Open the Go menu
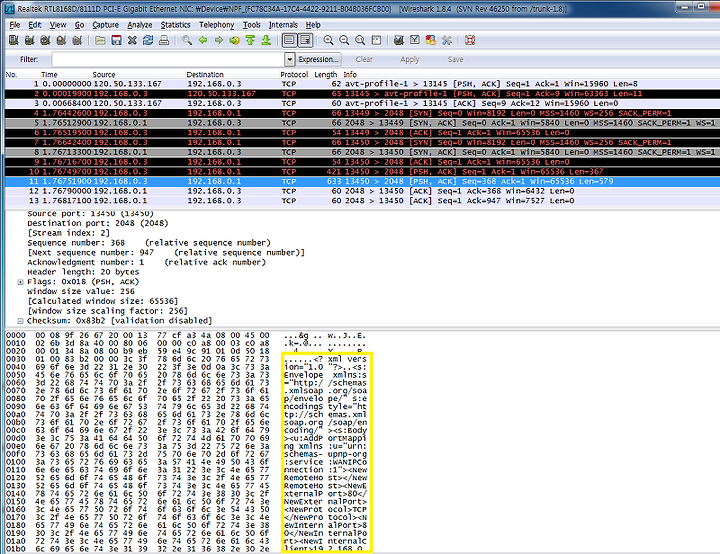The height and width of the screenshot is (554, 720). (79, 25)
